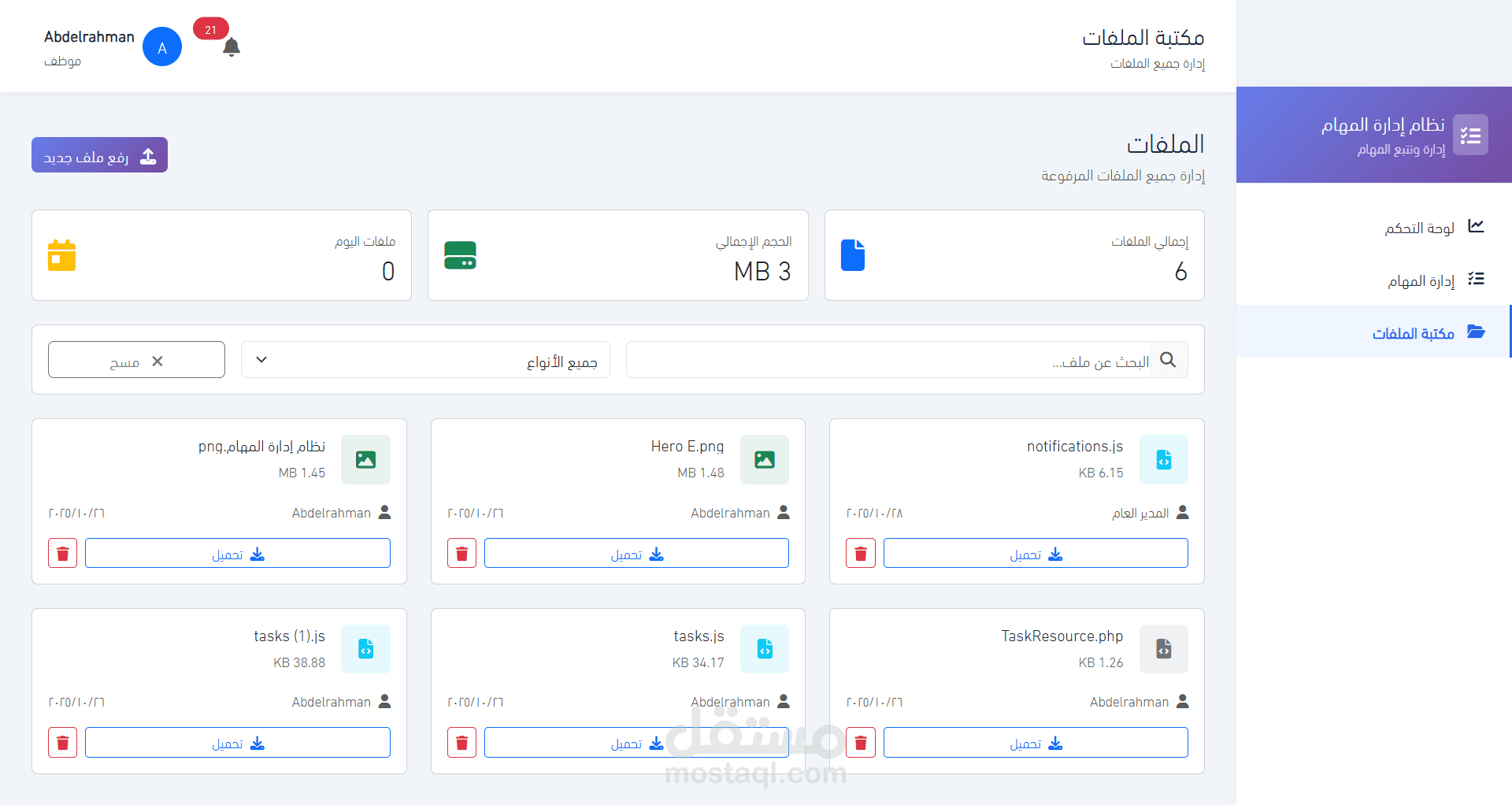Click the task system logo icon

tap(1469, 135)
